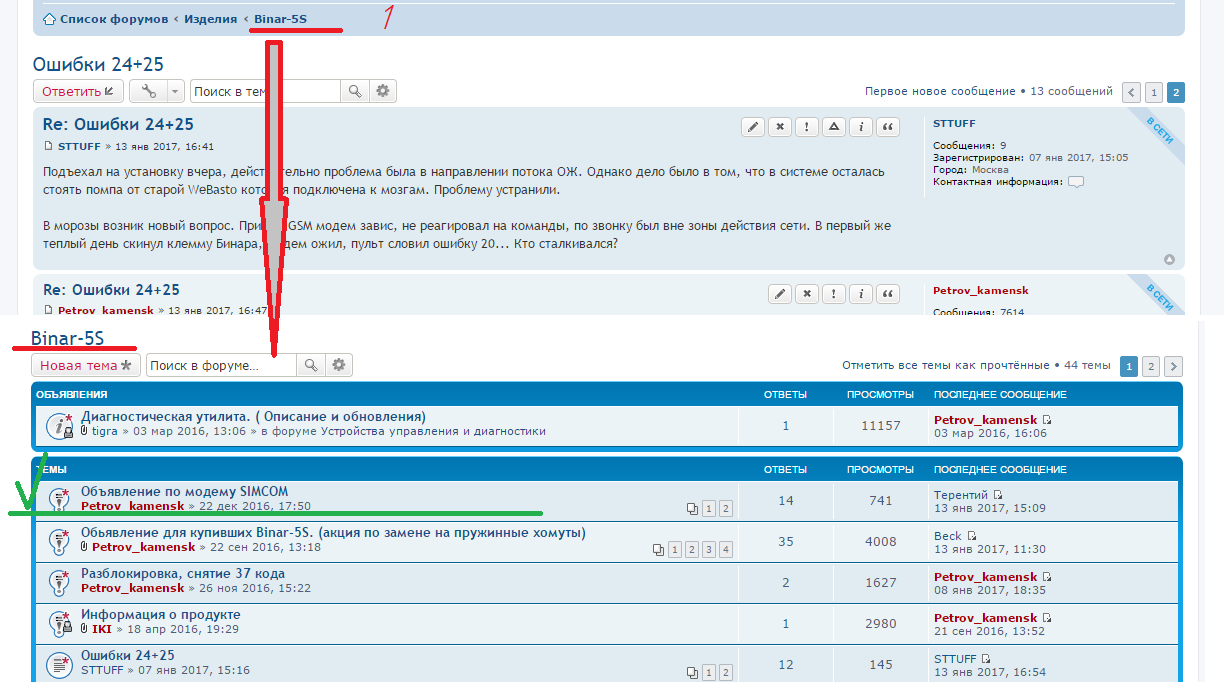The width and height of the screenshot is (1224, 682).
Task: Open the Объявление по модему SIMCOM topic
Action: [185, 492]
